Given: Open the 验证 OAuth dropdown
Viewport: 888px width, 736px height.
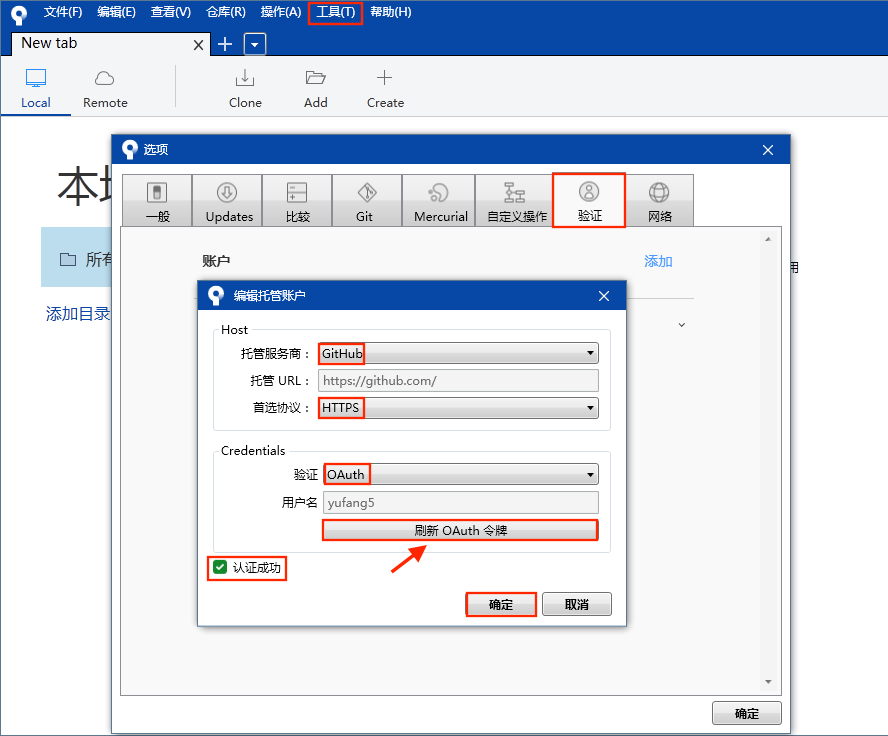Looking at the screenshot, I should pyautogui.click(x=460, y=474).
